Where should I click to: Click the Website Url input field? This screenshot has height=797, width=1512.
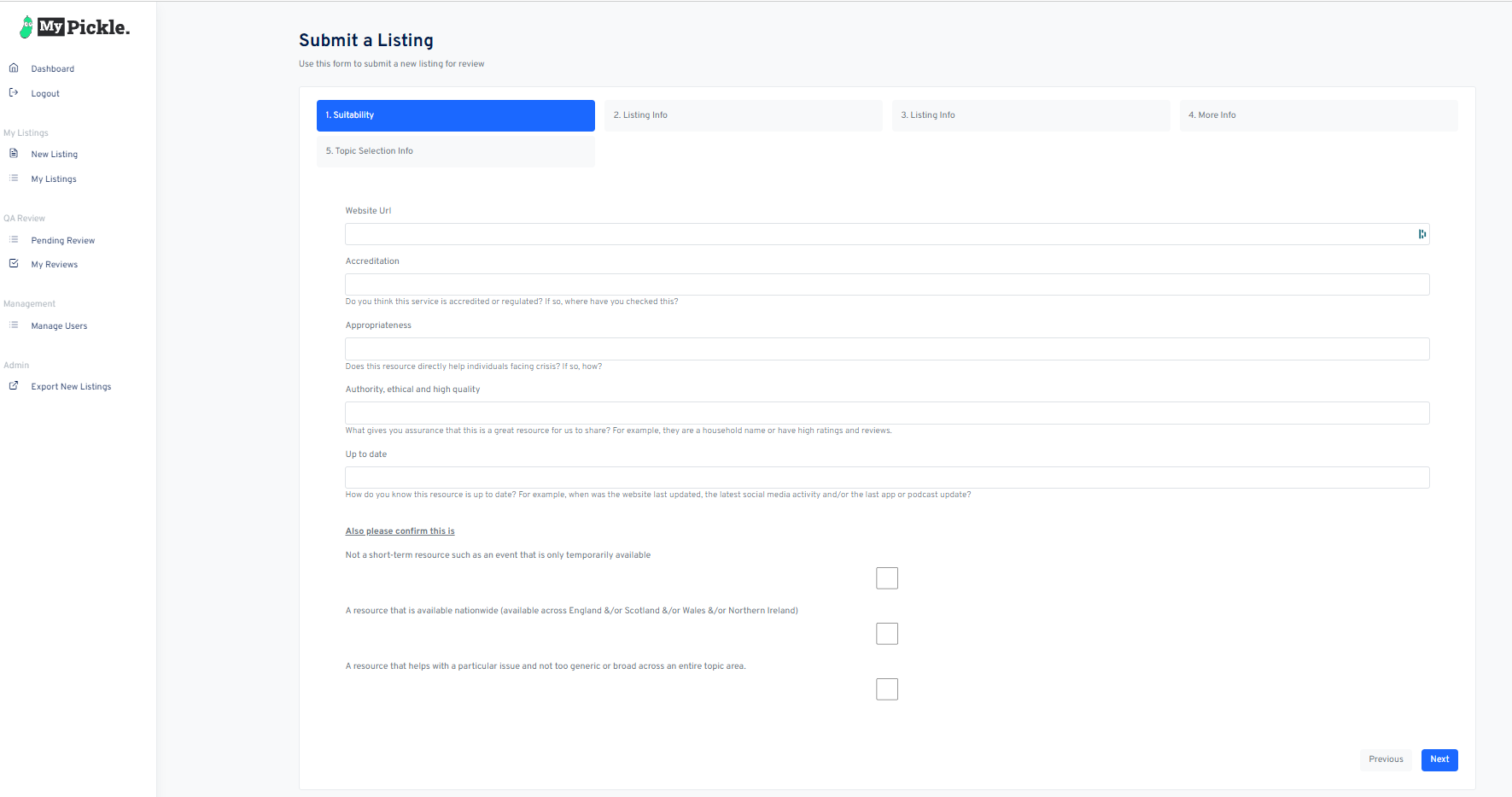(x=887, y=234)
